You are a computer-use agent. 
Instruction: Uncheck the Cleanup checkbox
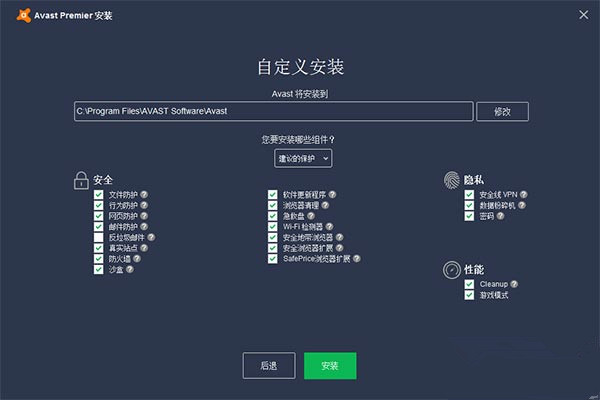point(470,284)
